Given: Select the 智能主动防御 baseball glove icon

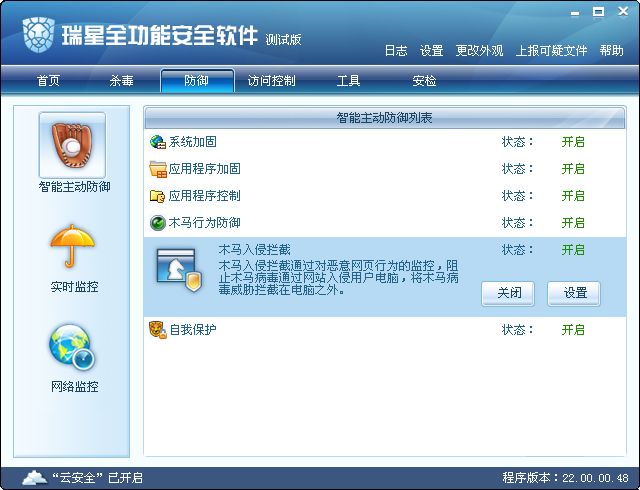Looking at the screenshot, I should click(72, 145).
